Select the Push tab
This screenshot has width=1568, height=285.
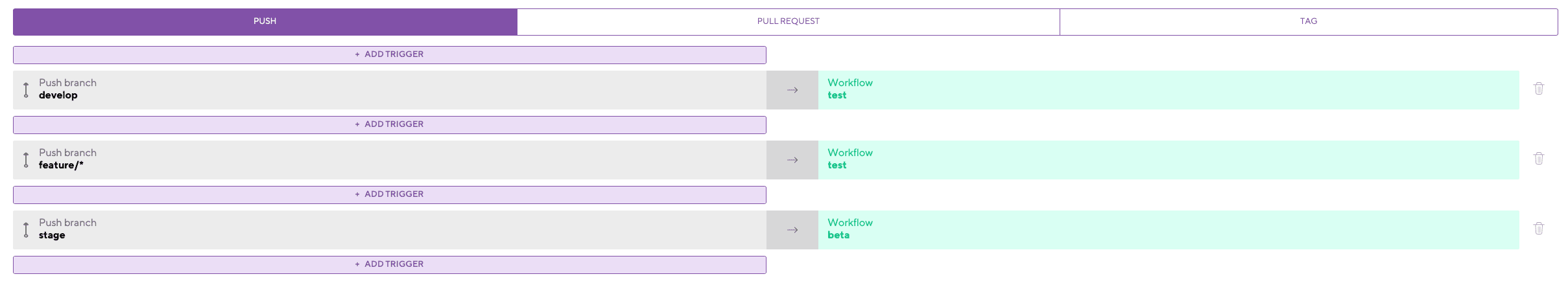[265, 21]
